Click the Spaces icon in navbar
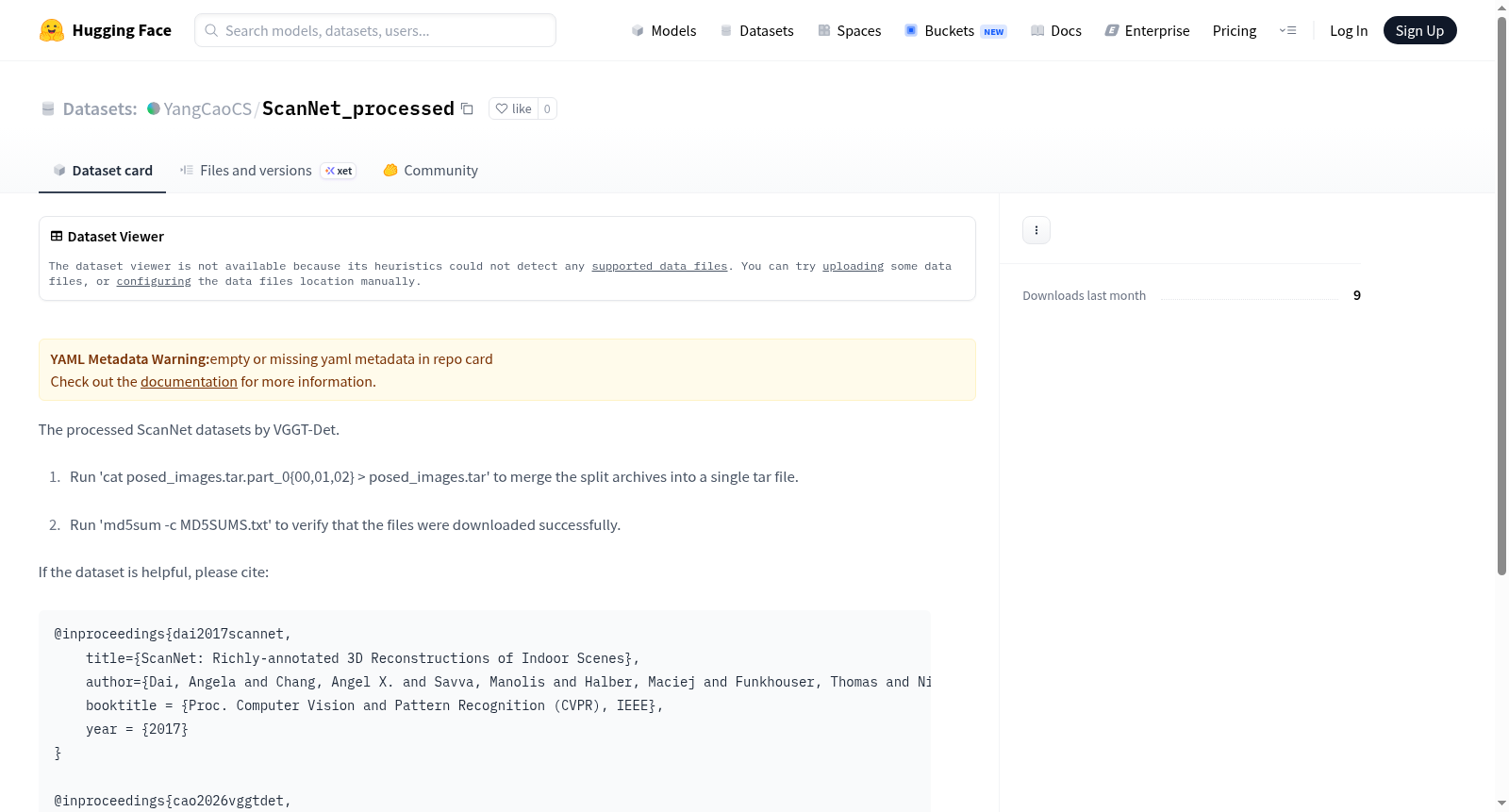 click(824, 31)
